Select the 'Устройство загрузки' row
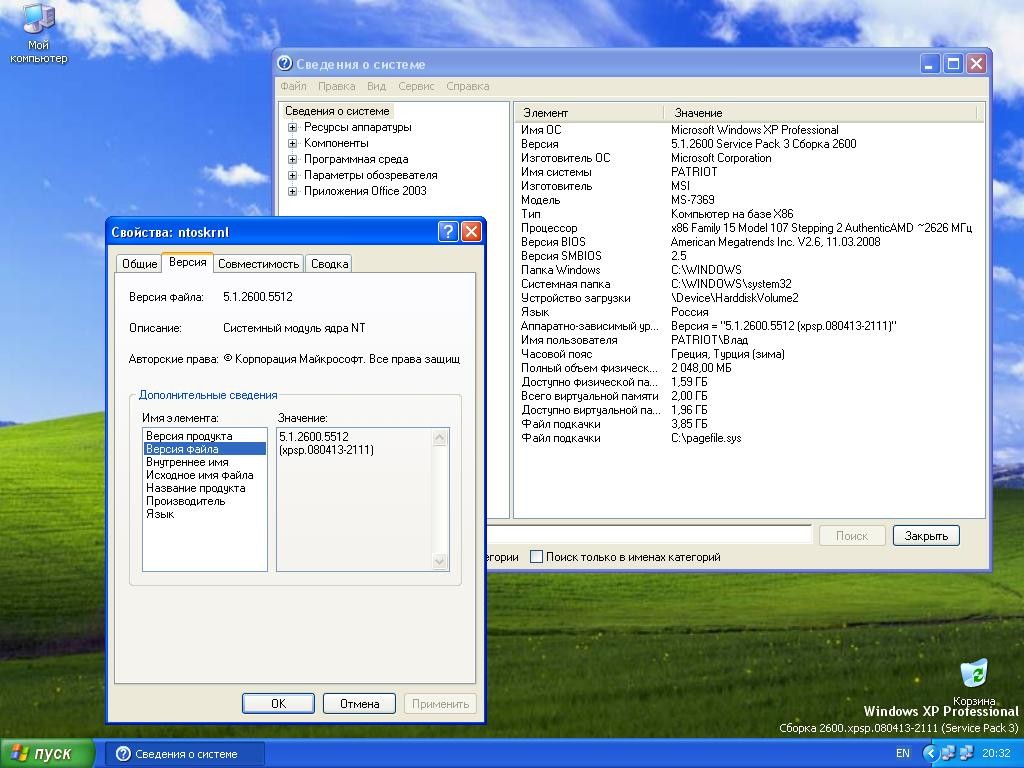 tap(749, 298)
